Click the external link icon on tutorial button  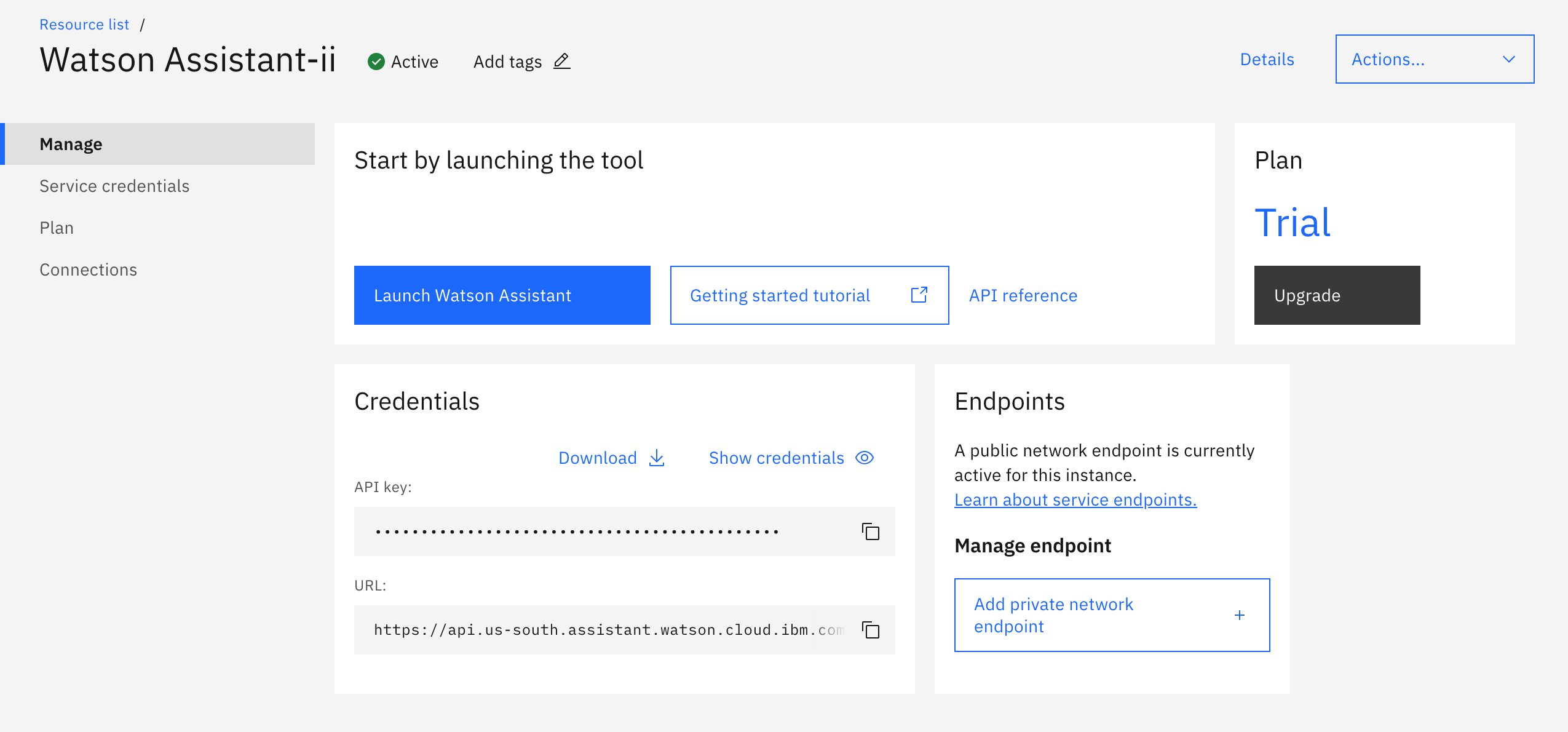[x=919, y=295]
